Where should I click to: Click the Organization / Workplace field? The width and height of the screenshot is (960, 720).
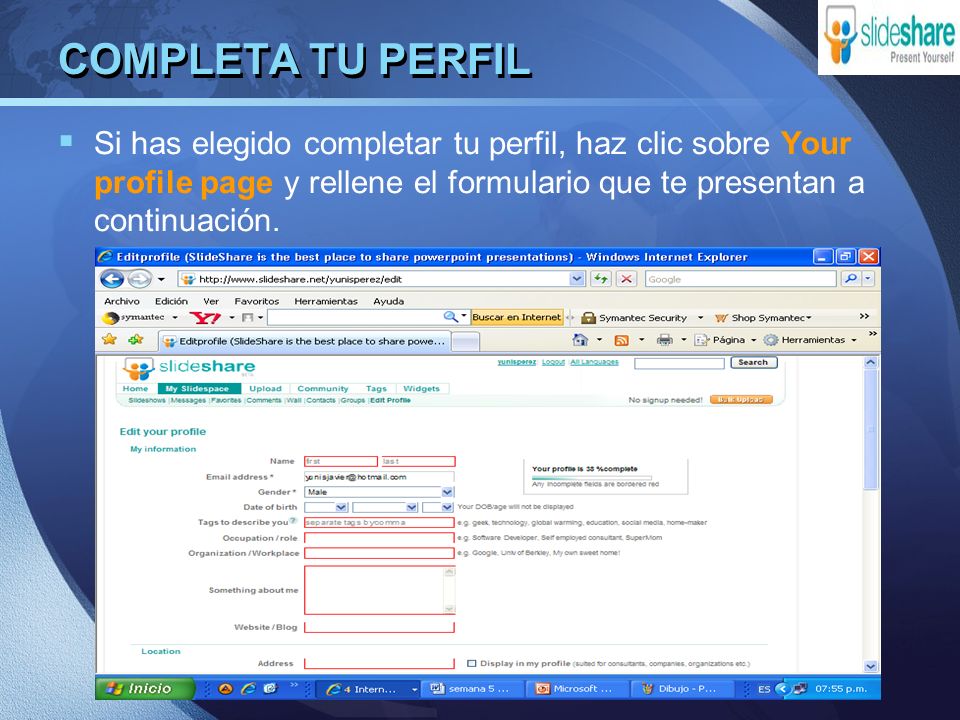pos(379,553)
